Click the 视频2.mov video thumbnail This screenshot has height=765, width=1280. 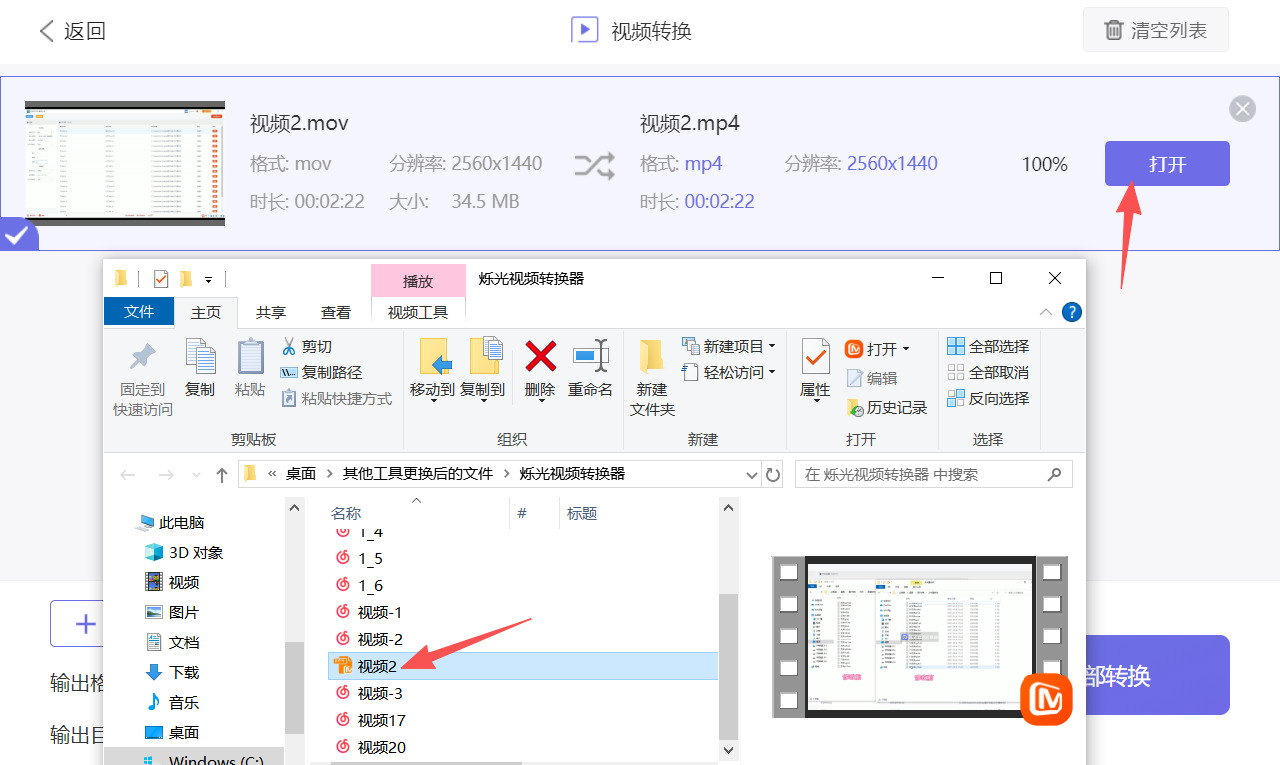[x=125, y=163]
